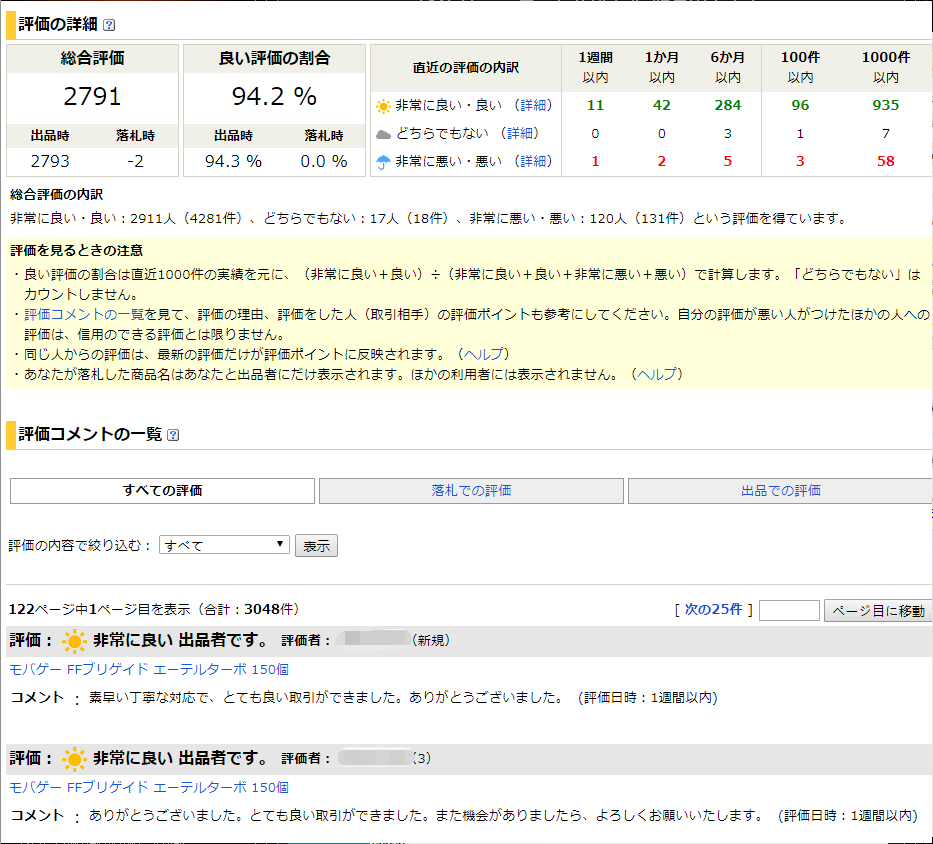Click the 表示 filter button
933x844 pixels.
click(317, 546)
